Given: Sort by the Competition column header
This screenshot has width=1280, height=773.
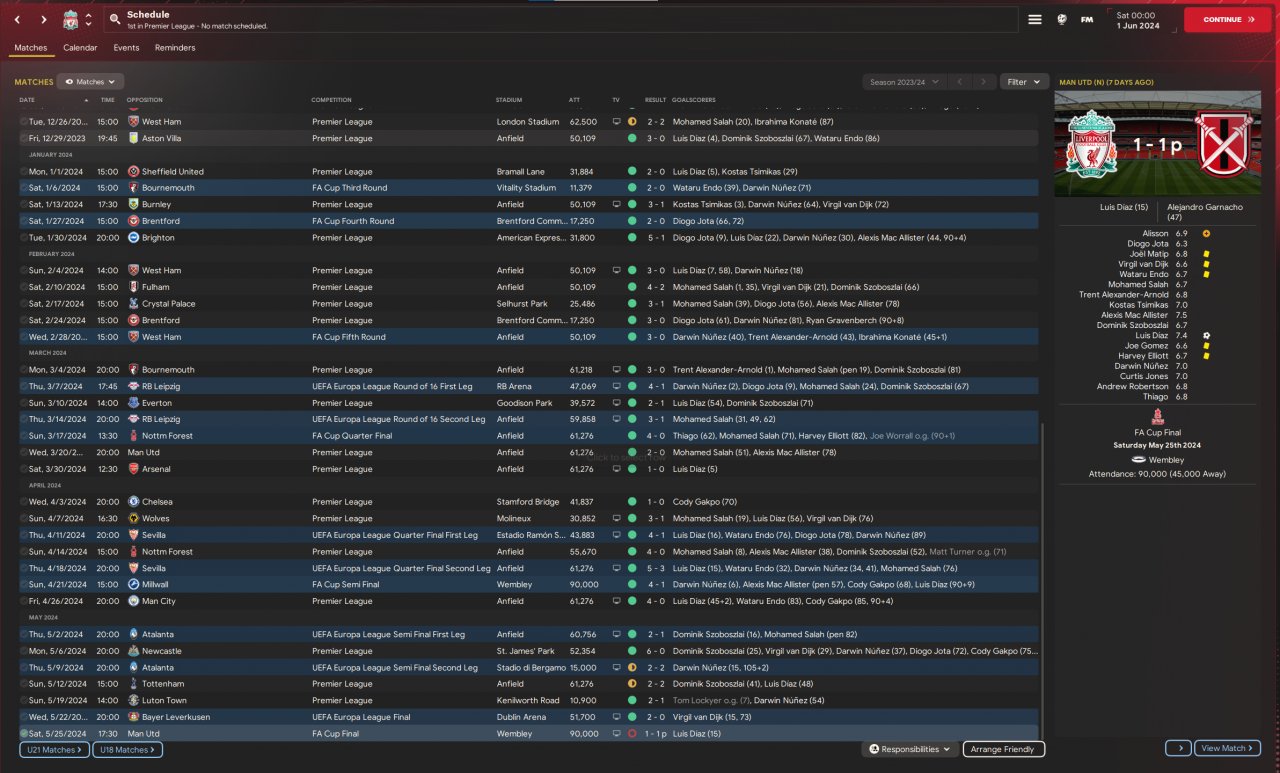Looking at the screenshot, I should (x=331, y=100).
